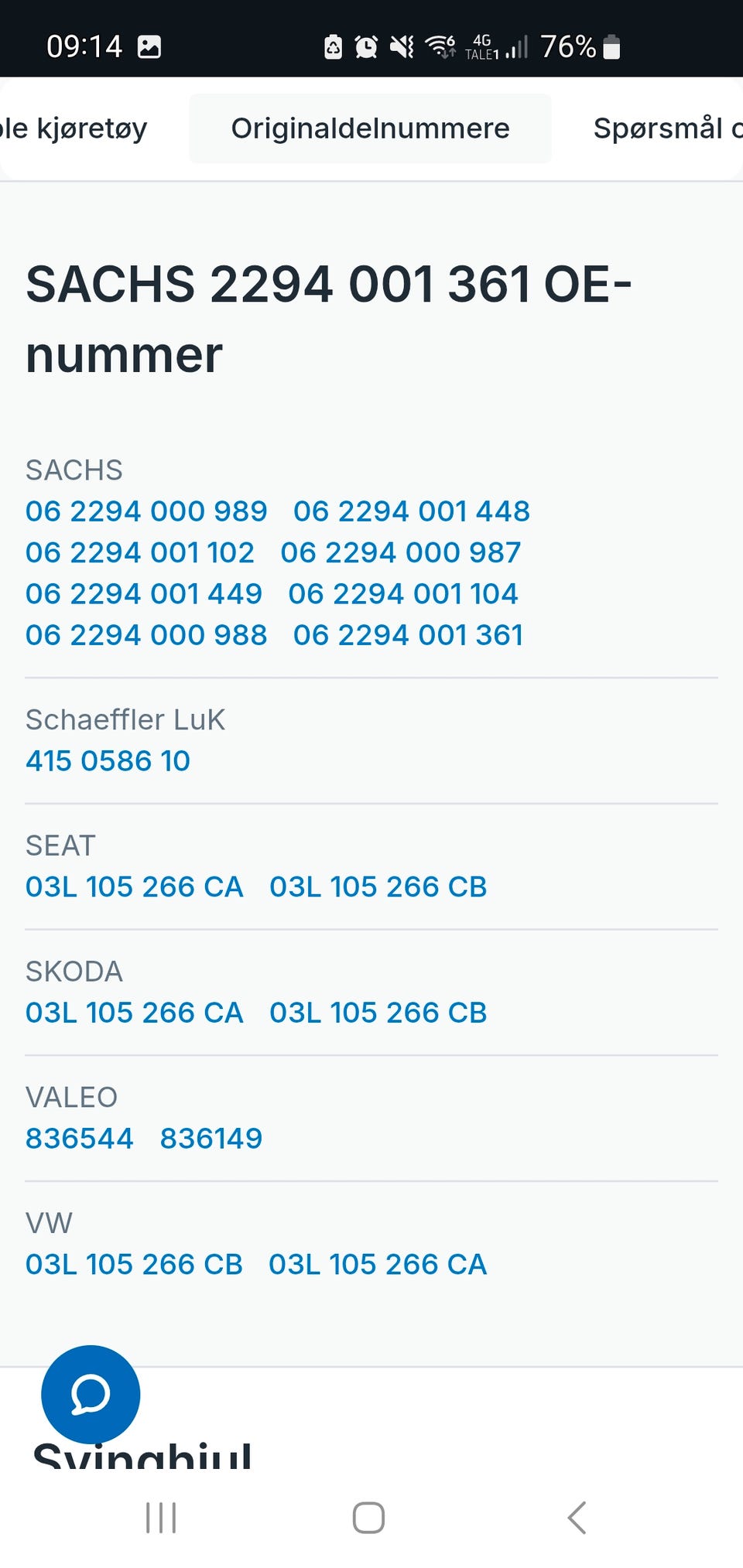
Task: Switch to the Spørsmål tab
Action: [x=667, y=128]
